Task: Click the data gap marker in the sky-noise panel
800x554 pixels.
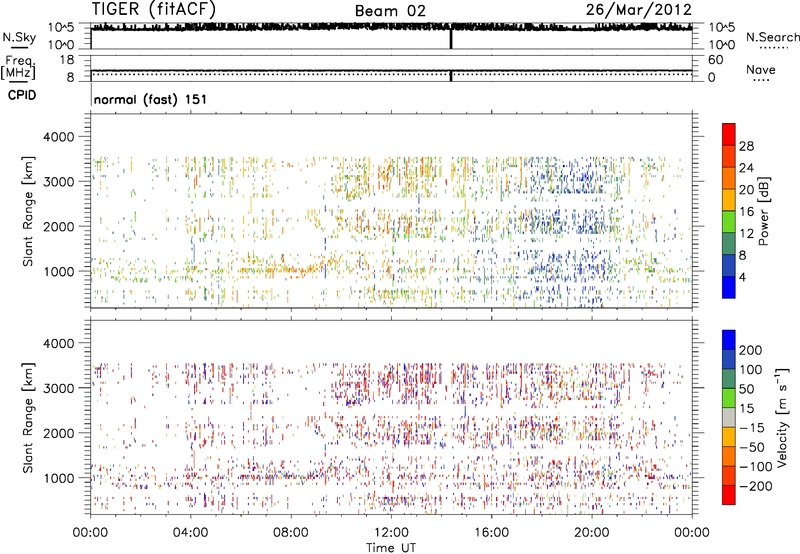Action: click(451, 39)
